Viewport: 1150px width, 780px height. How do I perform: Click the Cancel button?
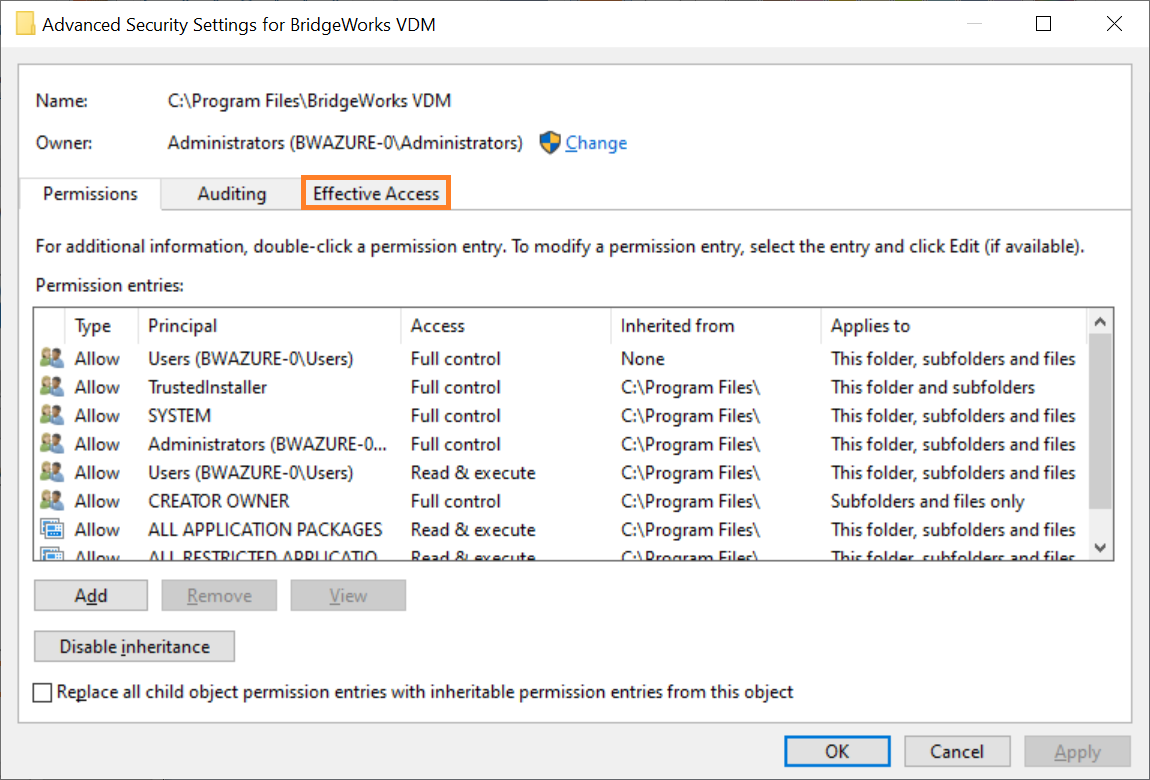coord(956,751)
